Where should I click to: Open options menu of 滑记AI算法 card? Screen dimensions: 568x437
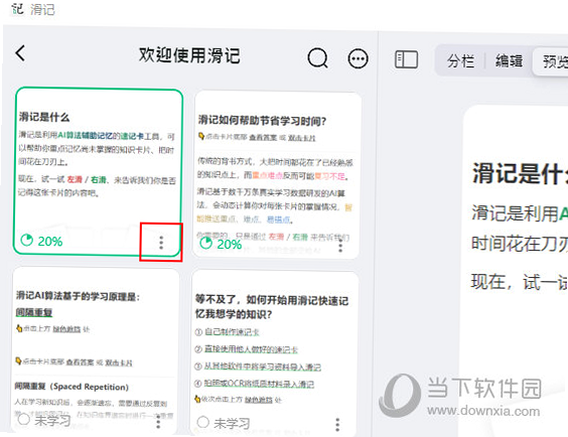click(x=158, y=422)
